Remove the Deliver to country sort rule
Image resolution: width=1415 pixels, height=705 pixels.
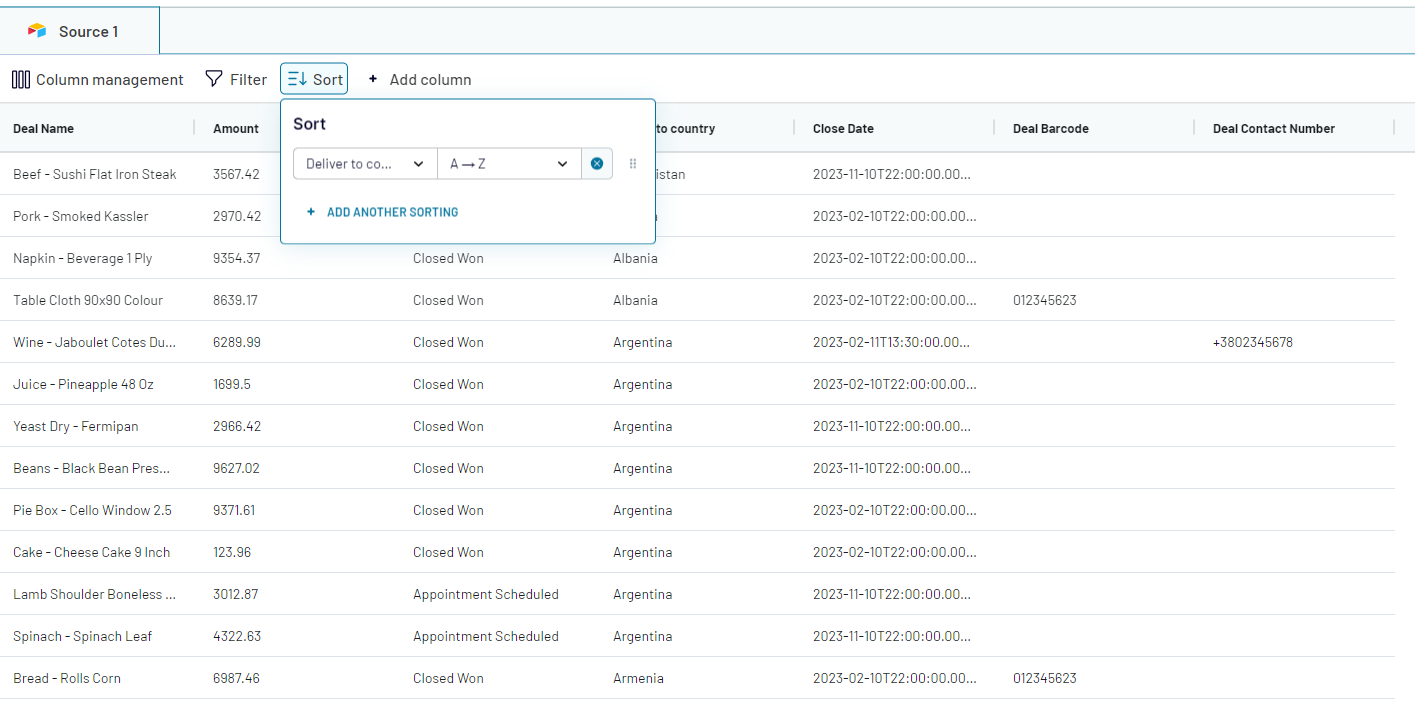pyautogui.click(x=597, y=164)
